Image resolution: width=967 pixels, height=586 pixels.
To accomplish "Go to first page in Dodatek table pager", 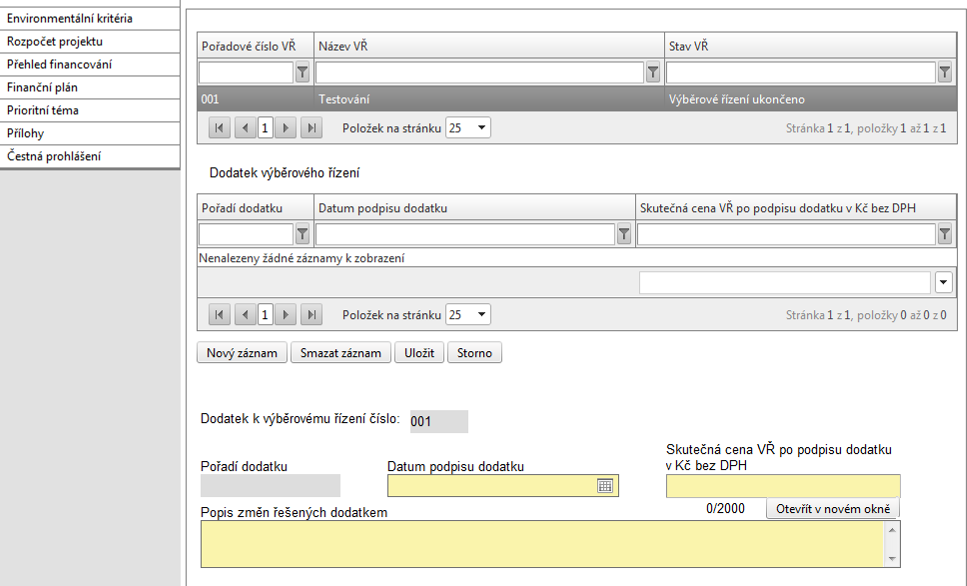I will coord(219,315).
